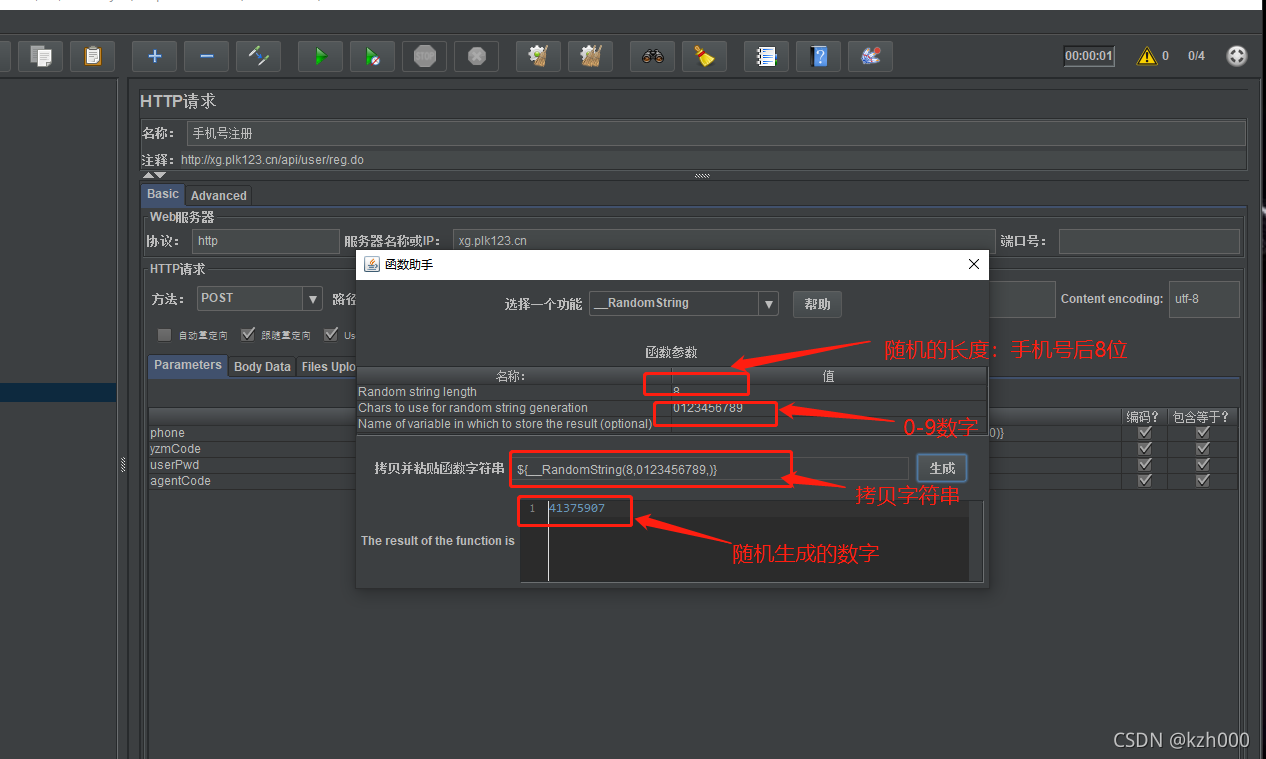The image size is (1266, 759).
Task: Uncheck the 跟随重定向 checkbox
Action: [x=247, y=334]
